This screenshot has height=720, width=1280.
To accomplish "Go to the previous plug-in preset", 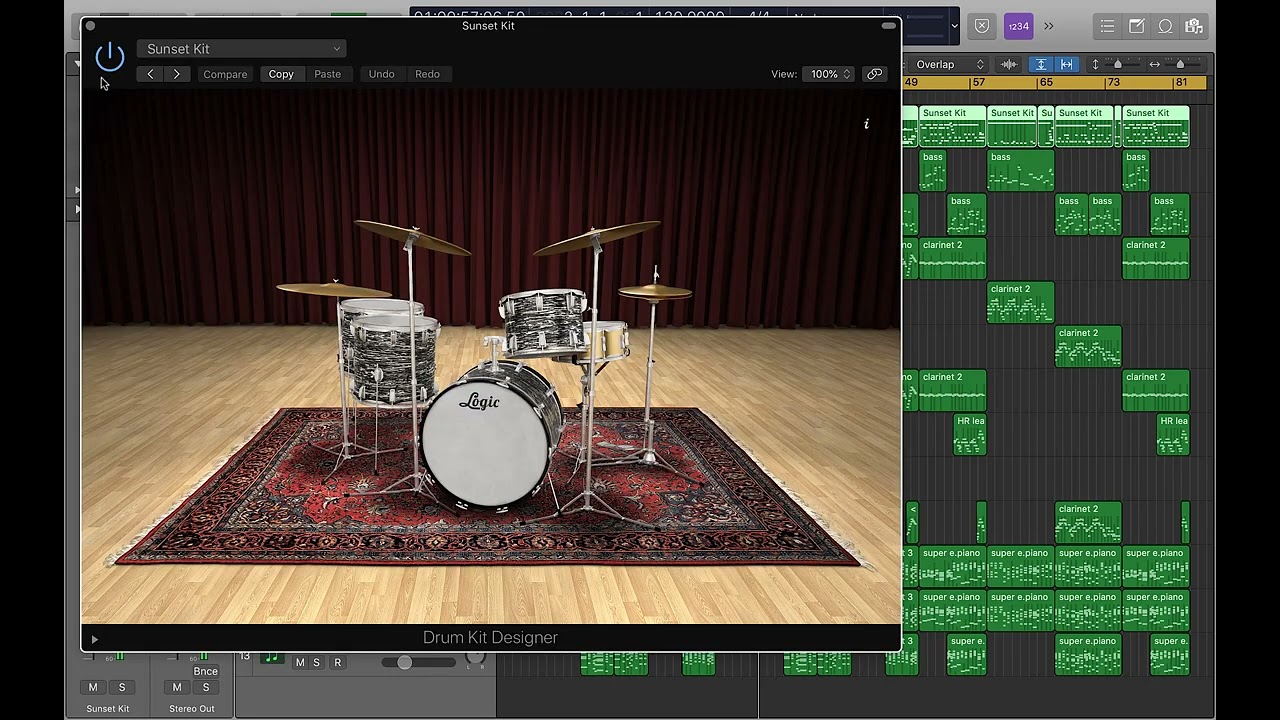I will pyautogui.click(x=150, y=74).
